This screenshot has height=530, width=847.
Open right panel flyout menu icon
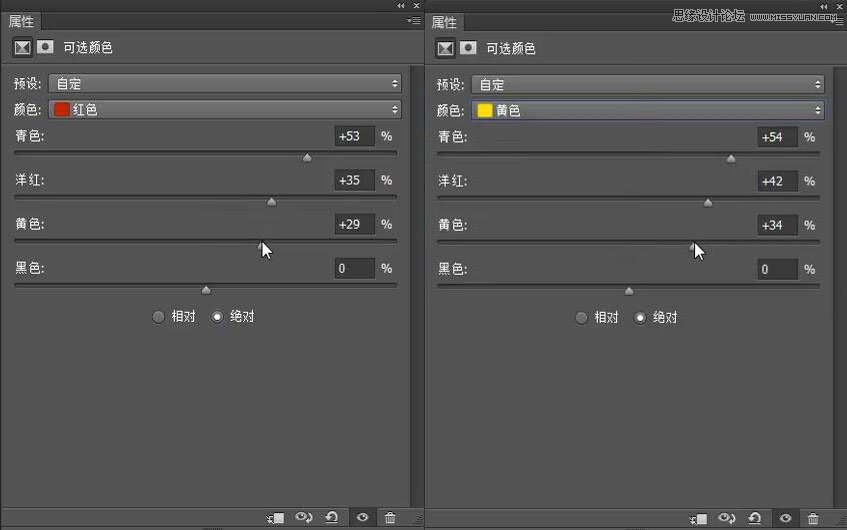click(839, 22)
